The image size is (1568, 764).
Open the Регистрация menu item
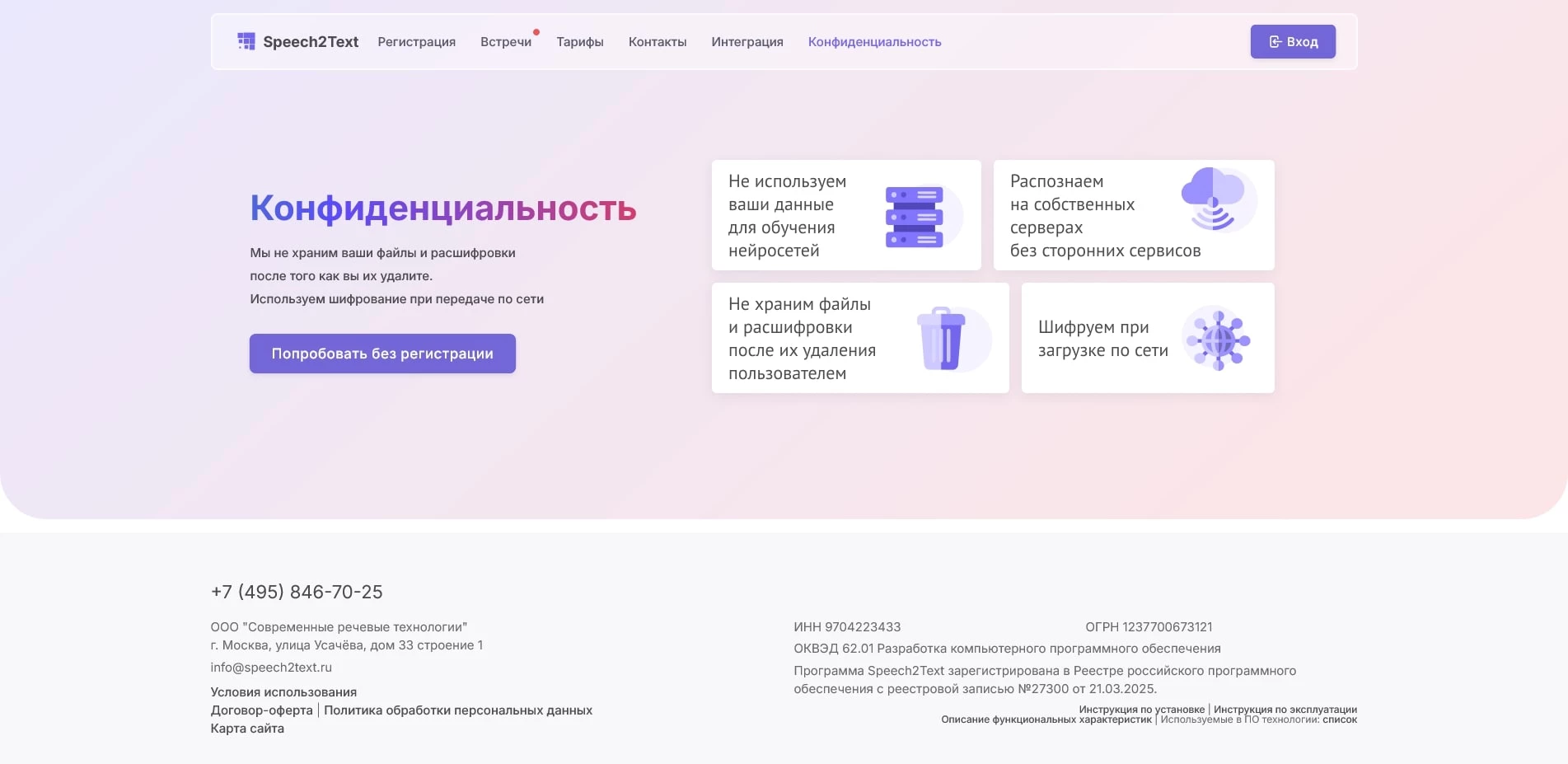pyautogui.click(x=416, y=42)
